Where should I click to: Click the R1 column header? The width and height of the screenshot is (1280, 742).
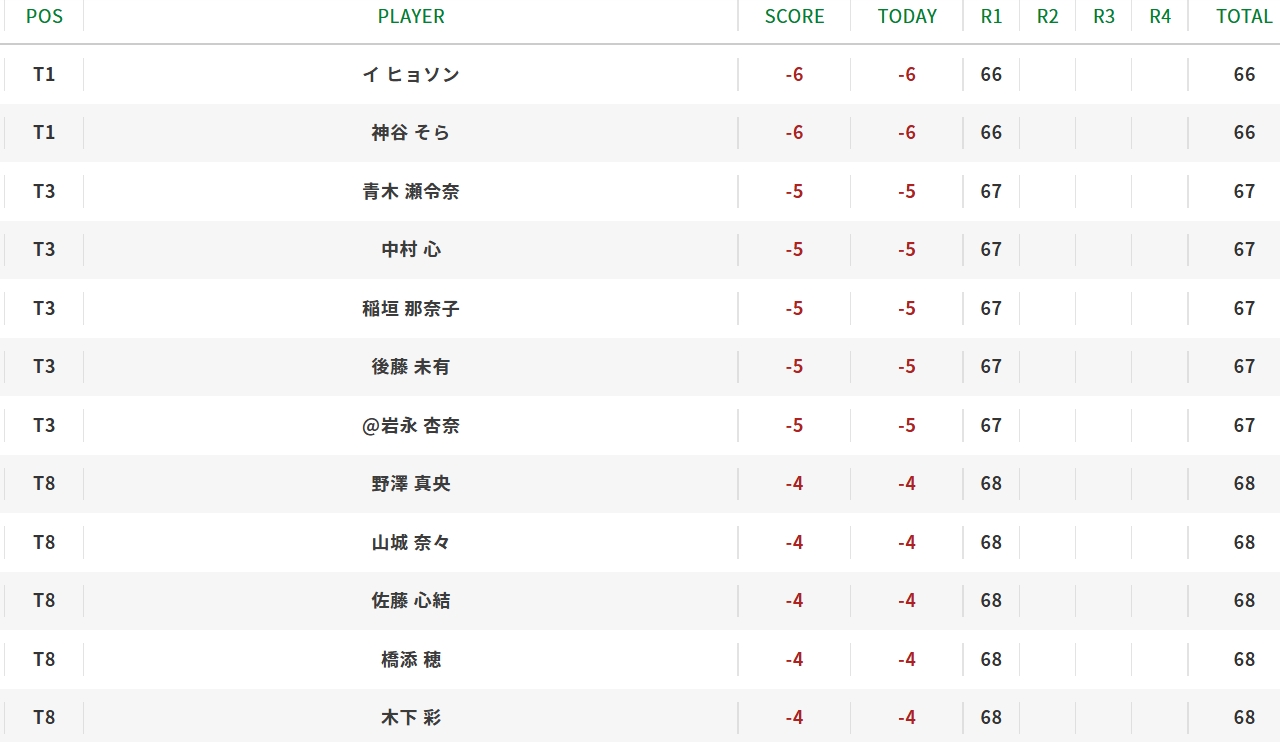(991, 16)
